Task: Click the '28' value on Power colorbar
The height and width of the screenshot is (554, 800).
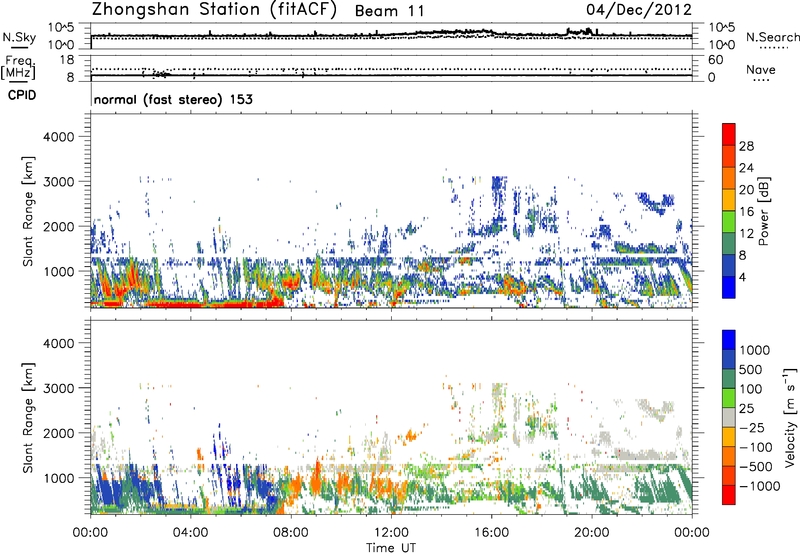Action: click(746, 146)
